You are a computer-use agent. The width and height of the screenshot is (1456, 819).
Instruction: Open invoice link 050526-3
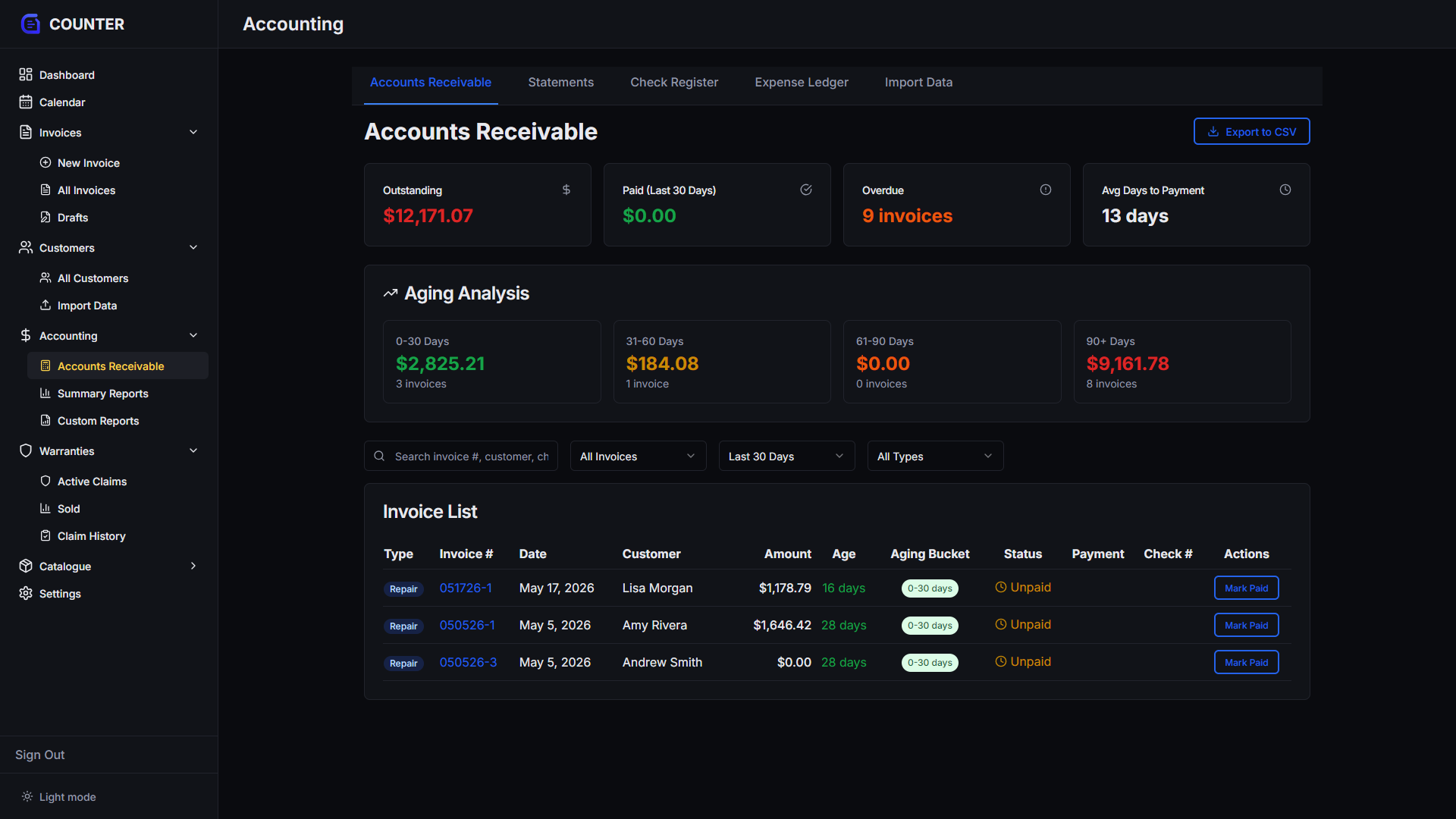point(468,662)
